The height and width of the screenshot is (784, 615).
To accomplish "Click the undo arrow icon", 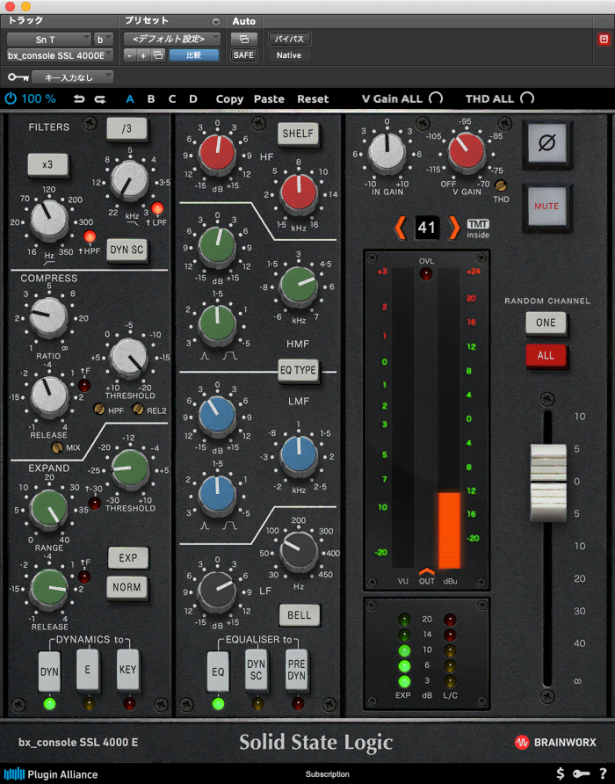I will [x=79, y=99].
